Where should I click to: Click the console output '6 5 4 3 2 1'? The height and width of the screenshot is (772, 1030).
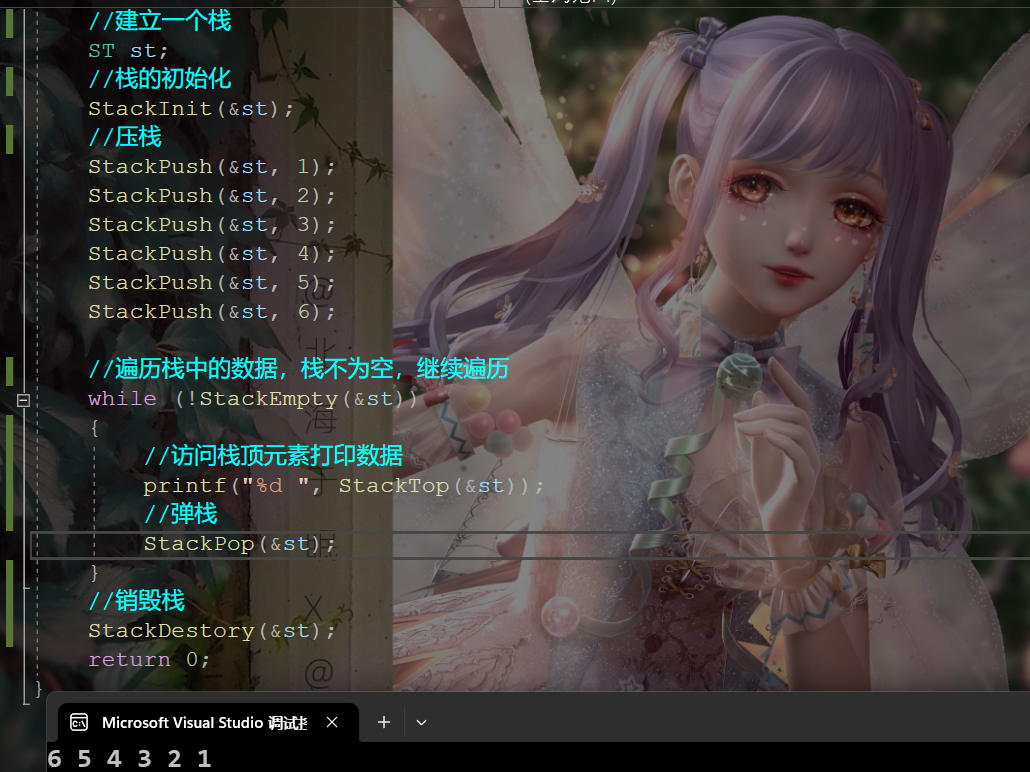[x=129, y=759]
